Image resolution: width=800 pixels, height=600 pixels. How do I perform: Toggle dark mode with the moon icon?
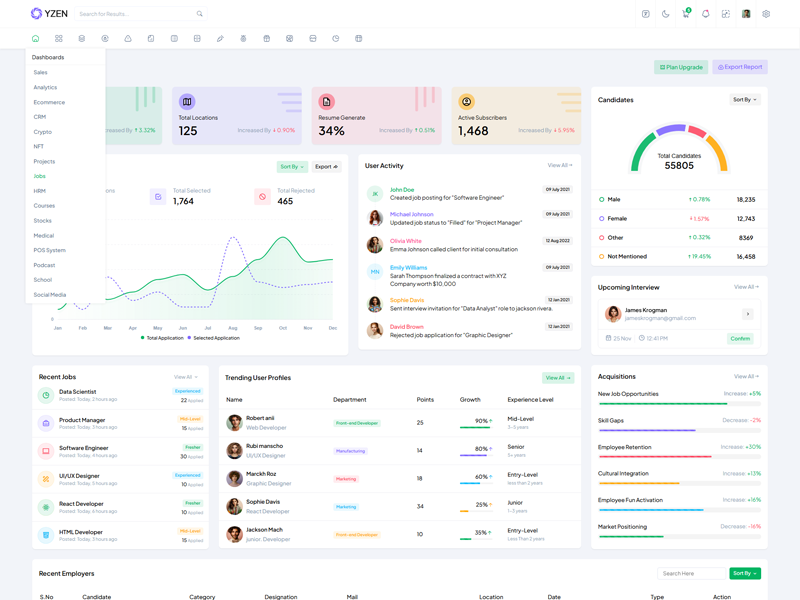pos(666,14)
